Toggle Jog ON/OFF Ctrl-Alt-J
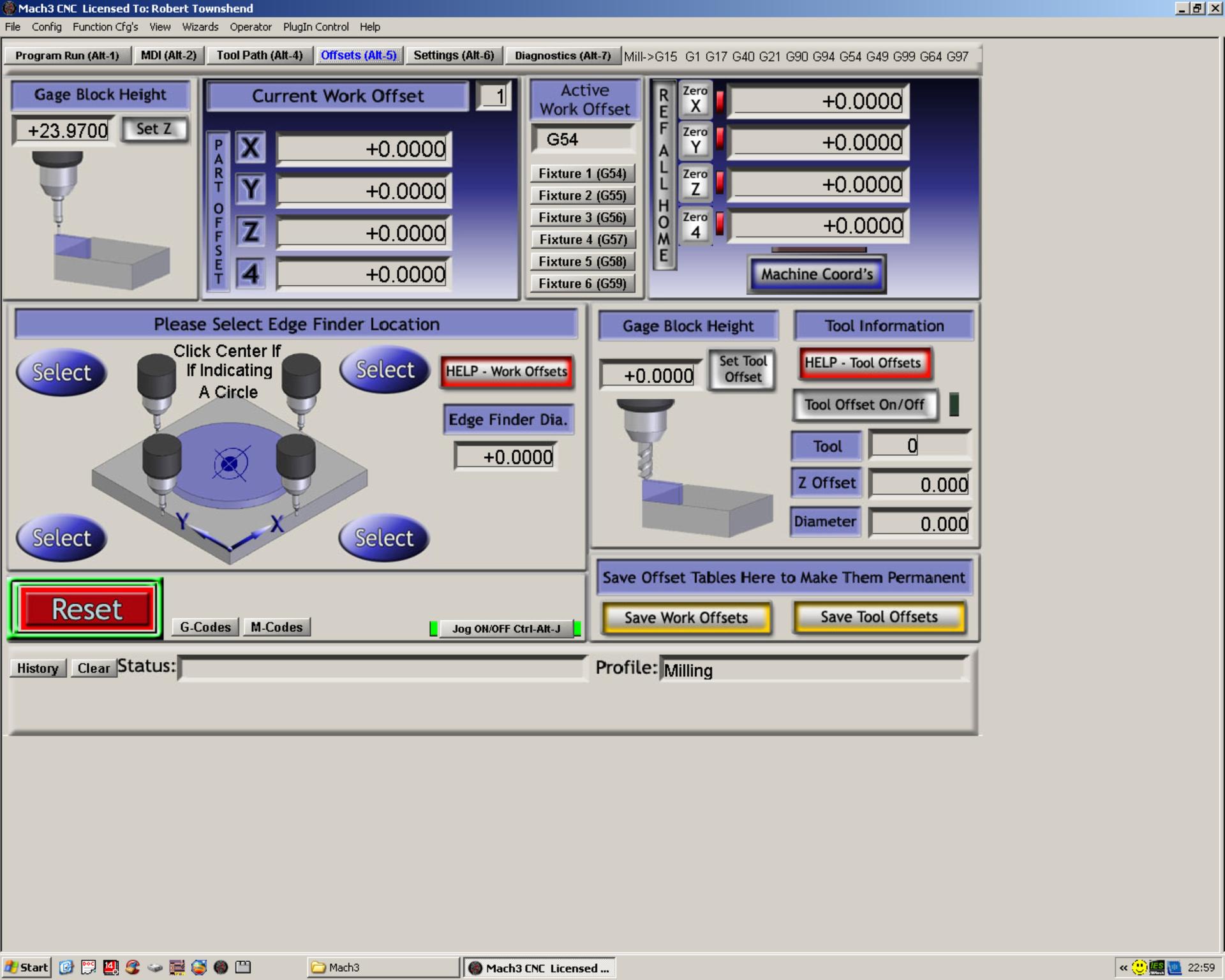 click(505, 628)
